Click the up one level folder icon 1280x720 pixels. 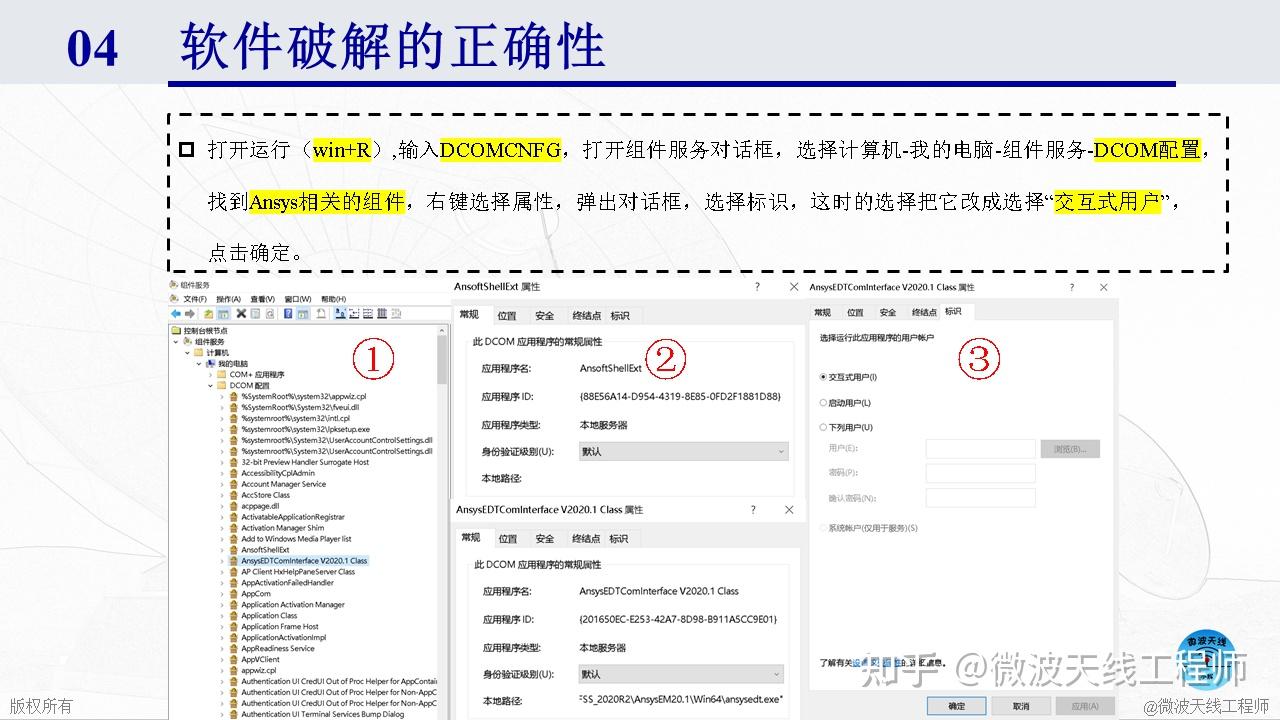tap(208, 315)
